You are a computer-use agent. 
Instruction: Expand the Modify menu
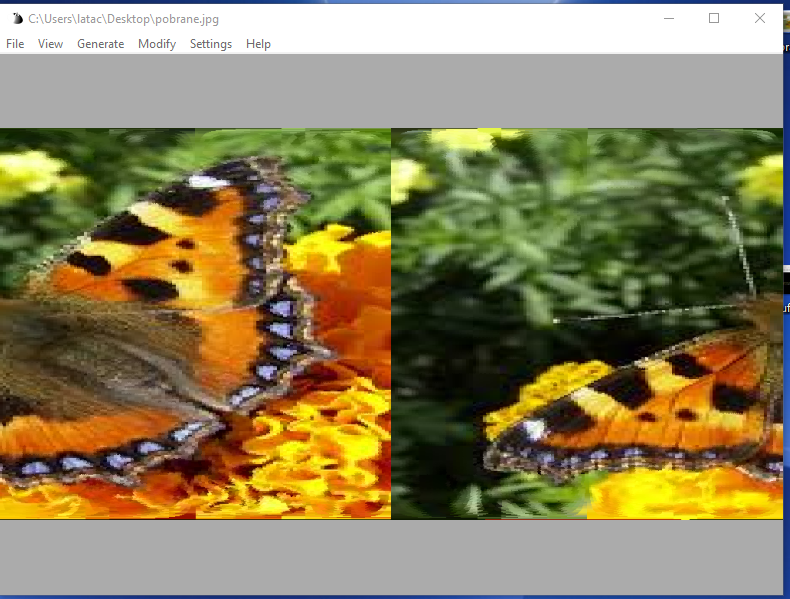click(x=157, y=44)
